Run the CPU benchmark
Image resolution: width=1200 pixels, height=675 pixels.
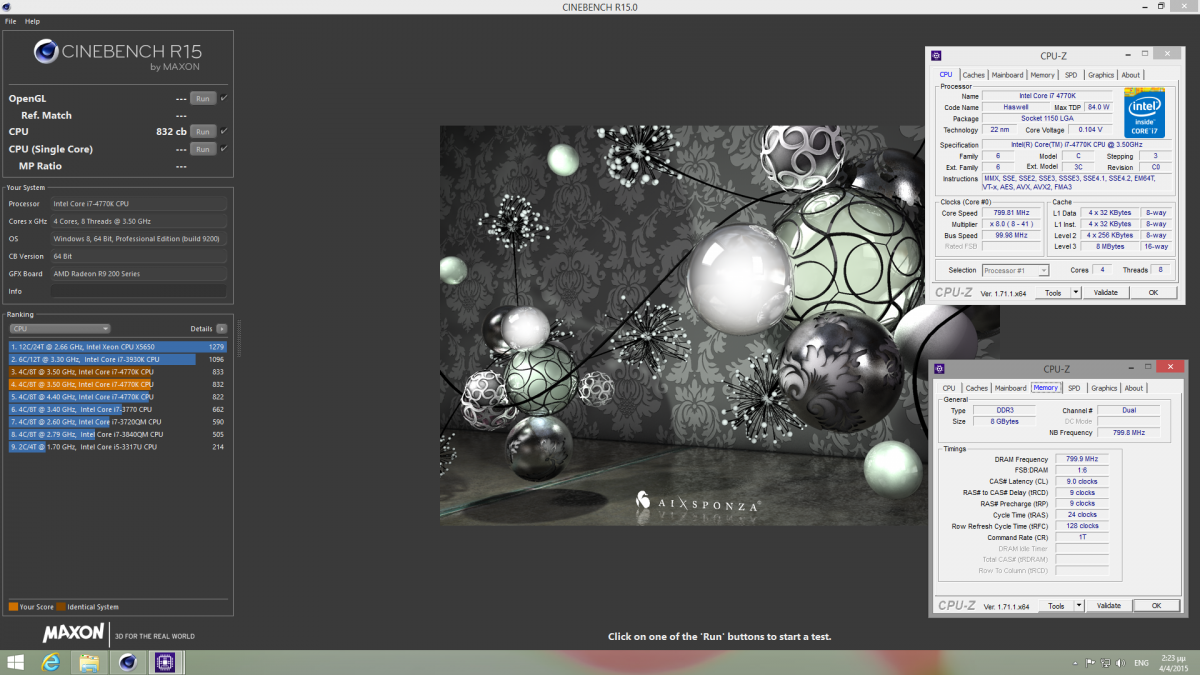[203, 131]
